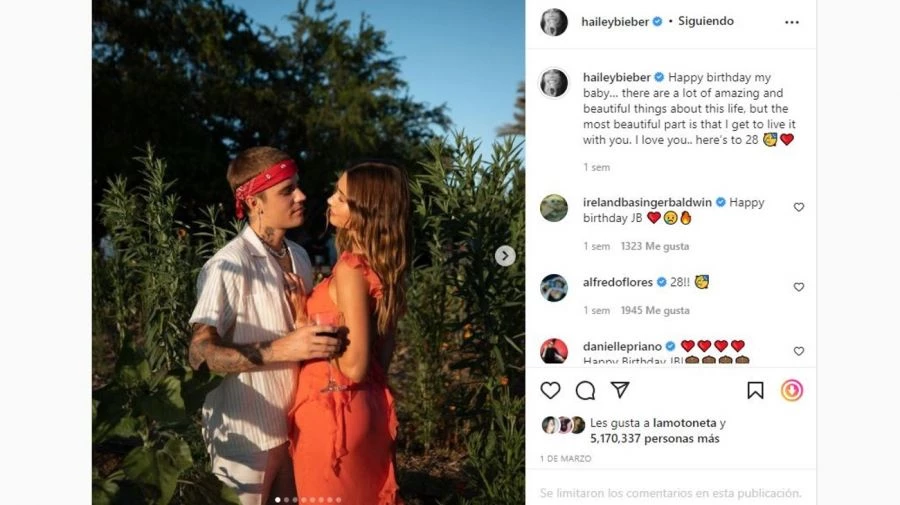This screenshot has width=900, height=505.
Task: View the 1945 Me gusta likes list
Action: (x=655, y=311)
